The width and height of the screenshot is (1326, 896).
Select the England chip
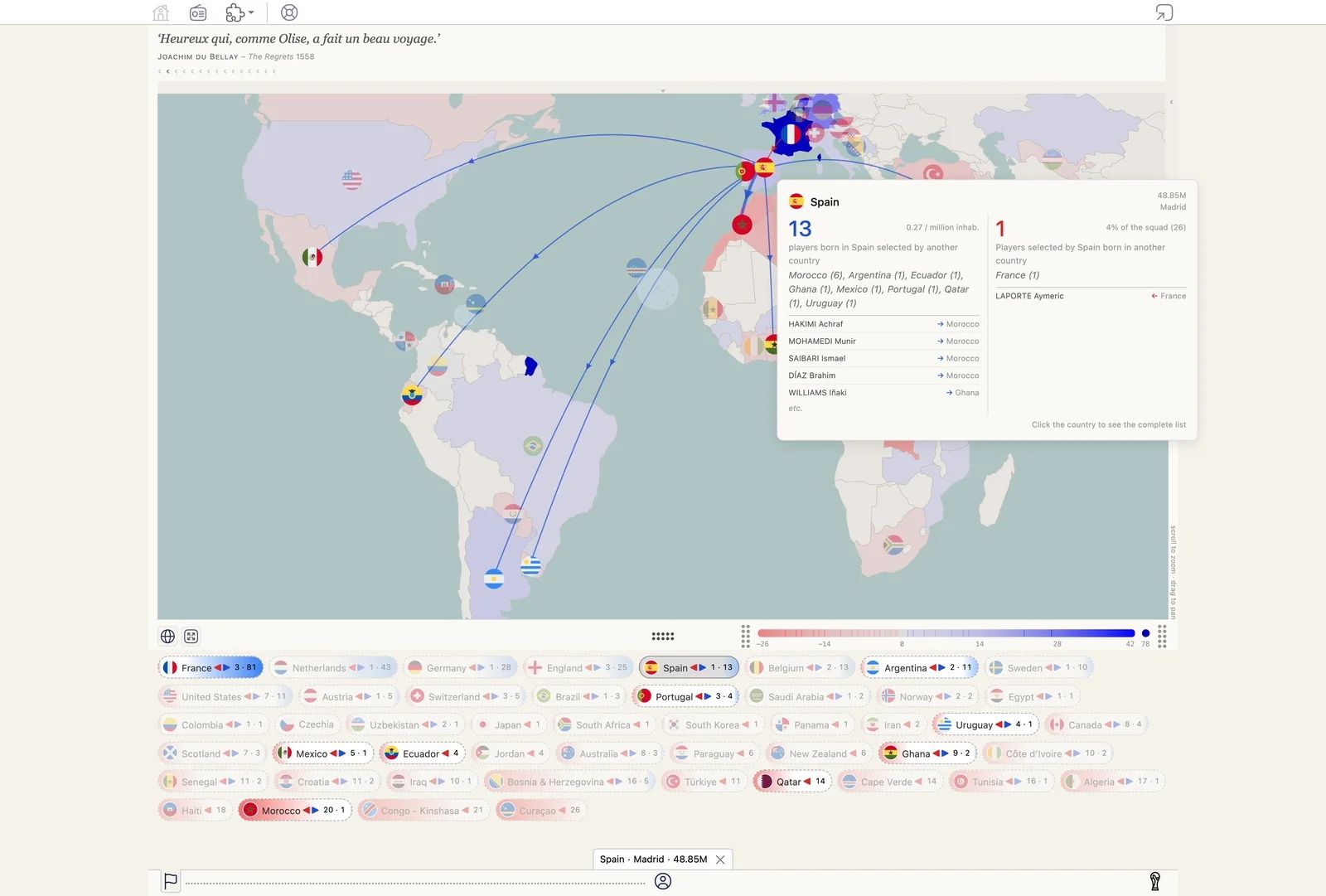tap(578, 667)
